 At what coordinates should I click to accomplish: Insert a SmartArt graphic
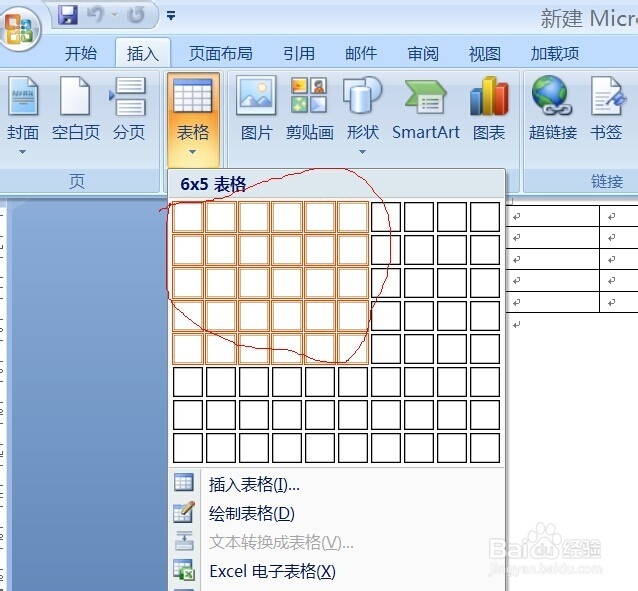pyautogui.click(x=426, y=109)
